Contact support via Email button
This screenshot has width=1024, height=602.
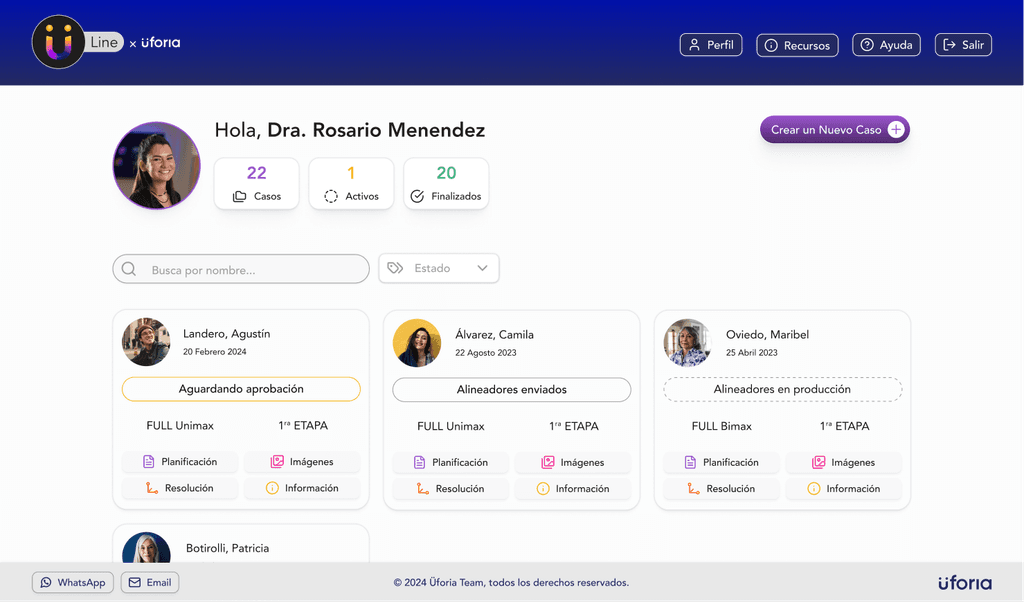pyautogui.click(x=150, y=582)
